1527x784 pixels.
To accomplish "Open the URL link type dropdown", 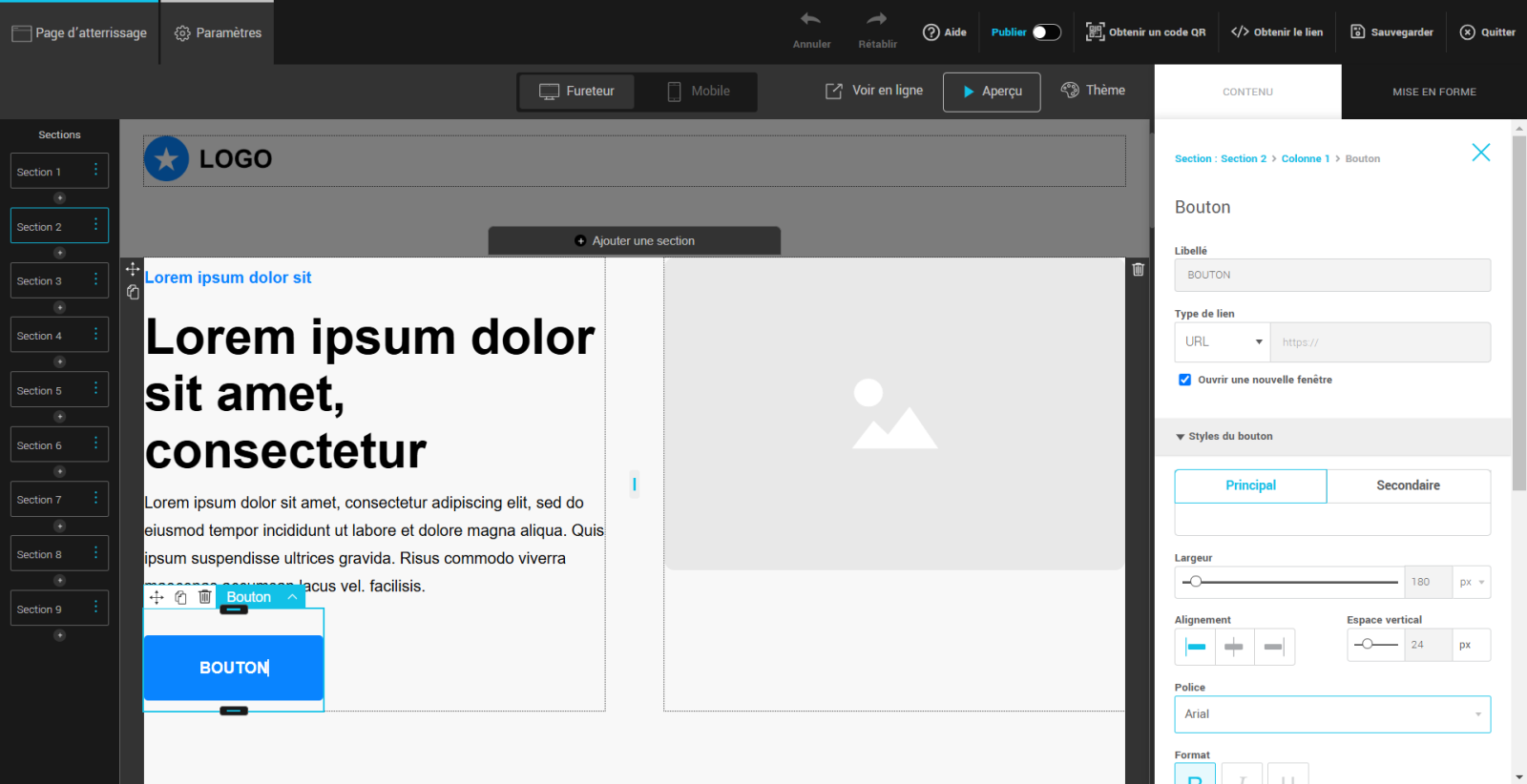I will tap(1222, 341).
